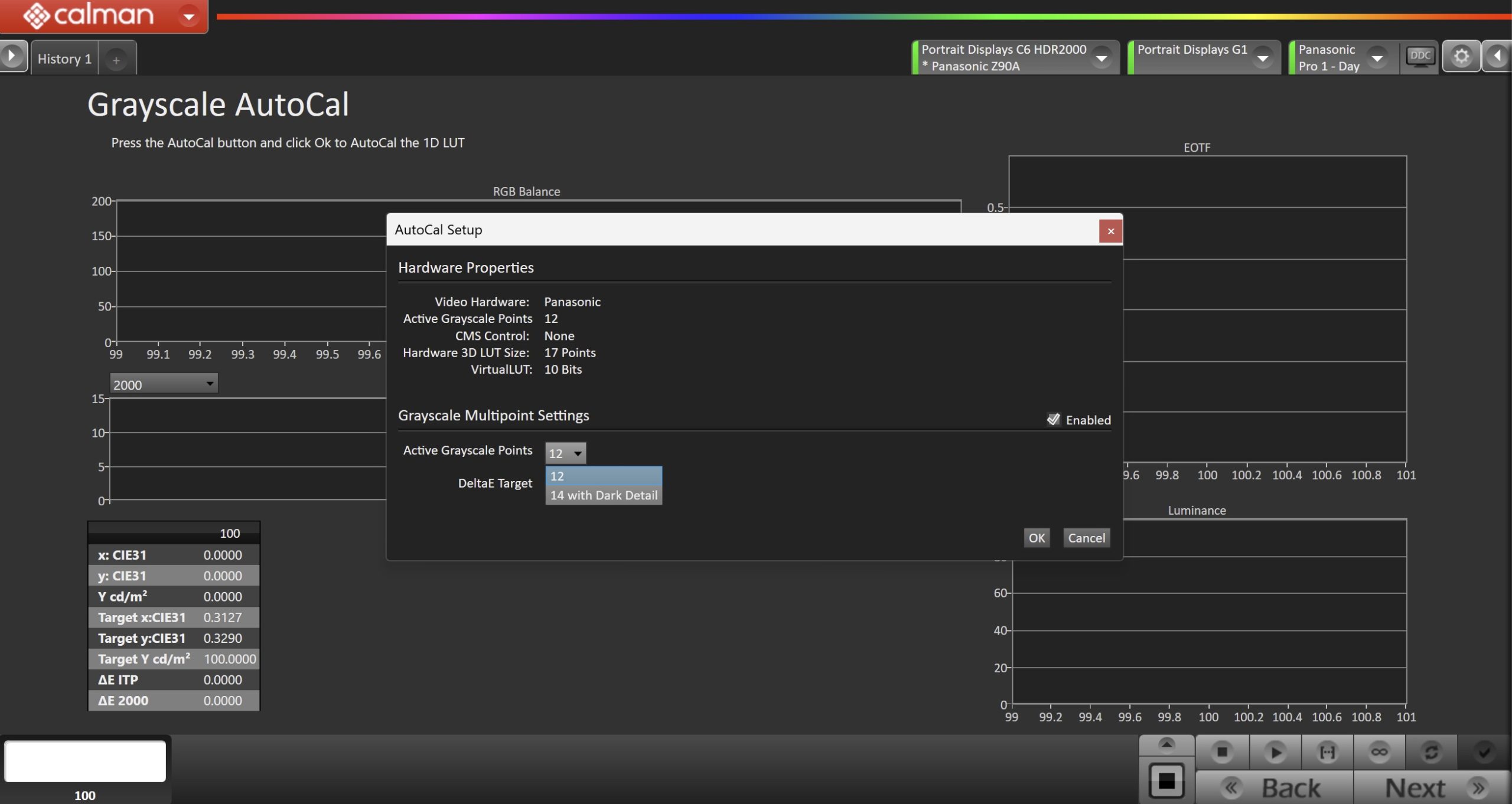Click the DDC monitor icon
The height and width of the screenshot is (804, 1512).
point(1420,57)
